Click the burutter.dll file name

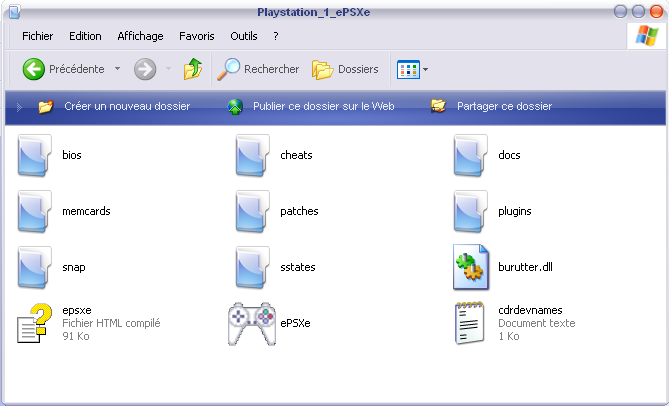click(x=525, y=267)
